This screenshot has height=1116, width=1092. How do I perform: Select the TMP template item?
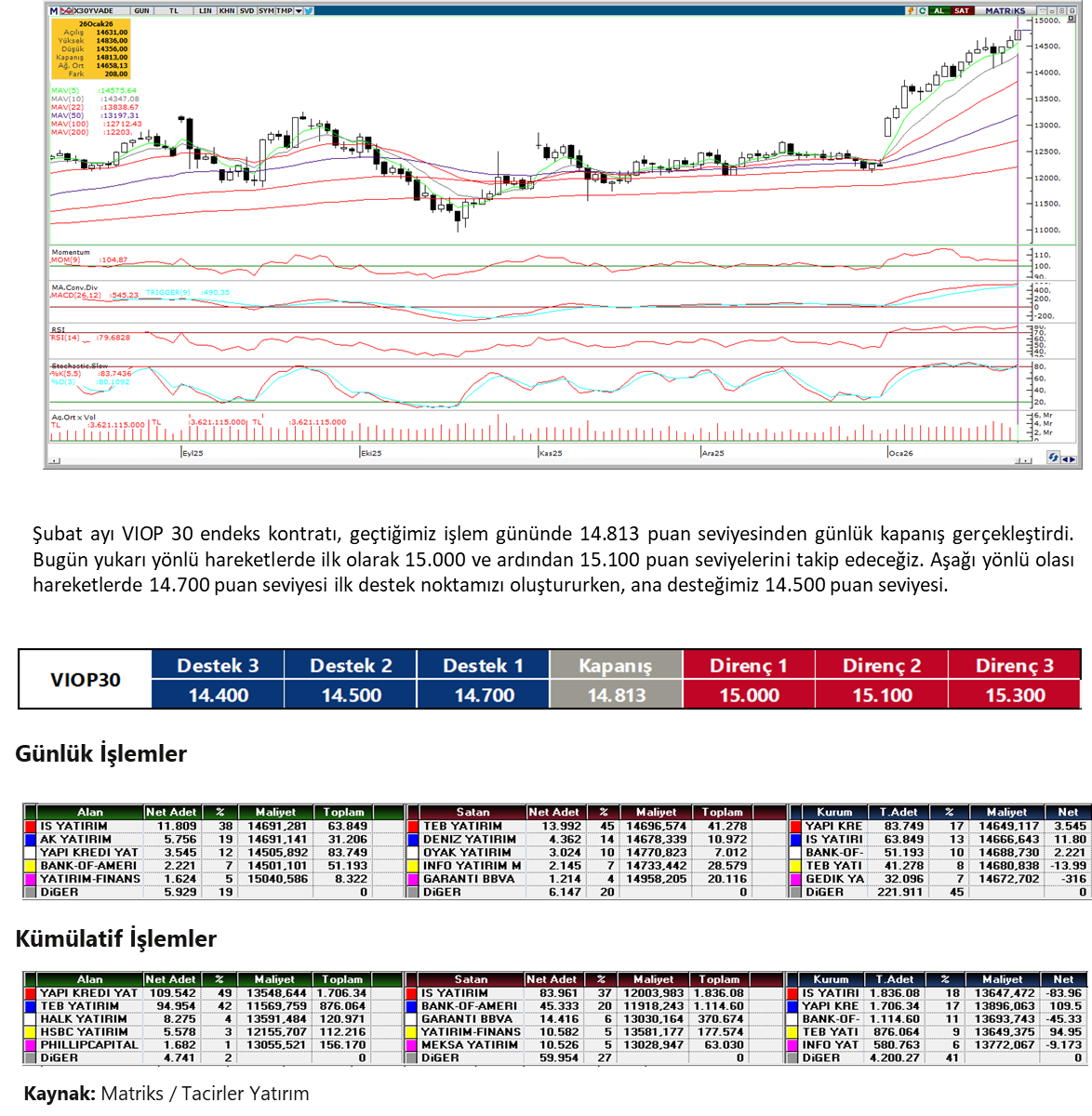[x=285, y=11]
